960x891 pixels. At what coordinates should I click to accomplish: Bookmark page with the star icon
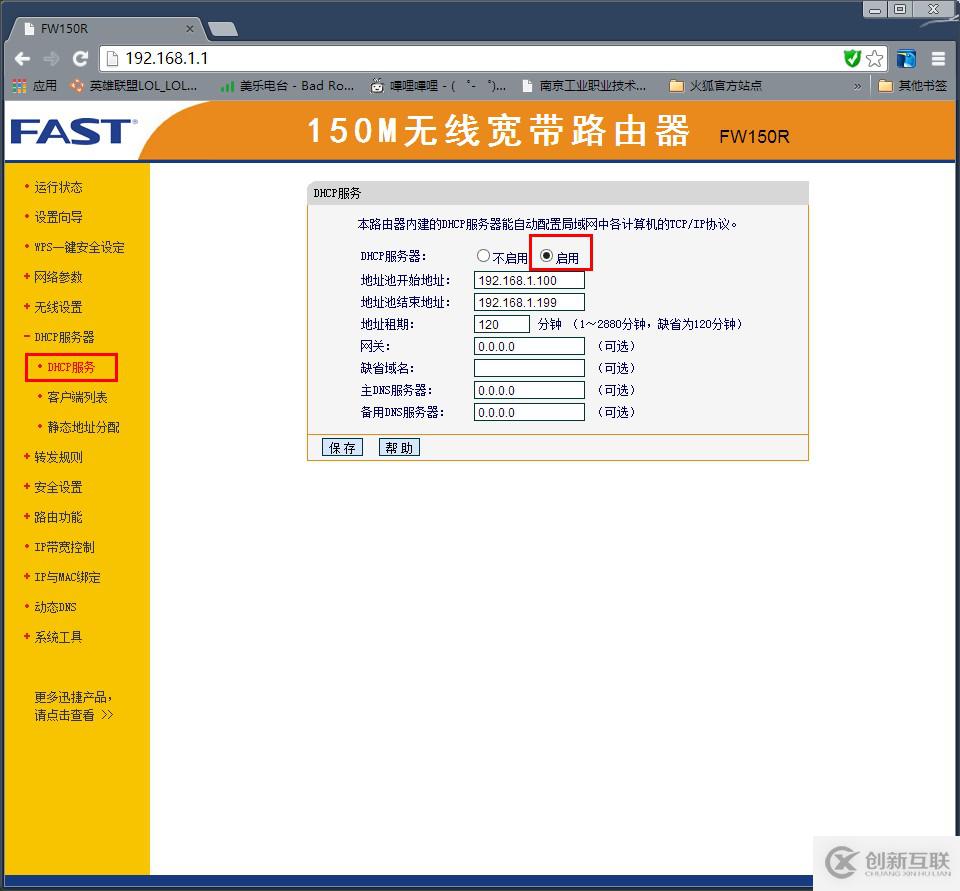[875, 59]
